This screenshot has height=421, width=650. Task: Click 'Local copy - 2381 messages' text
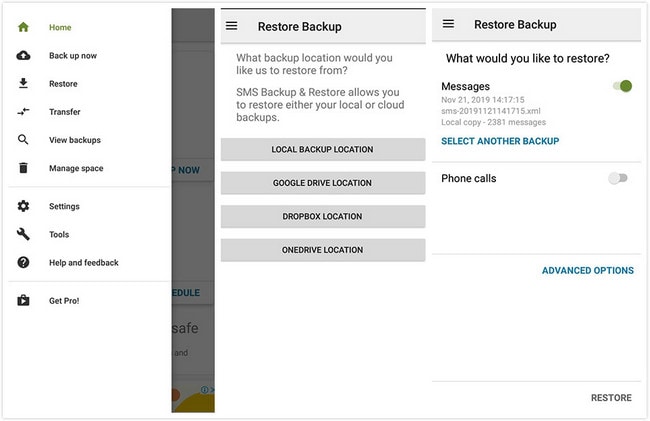click(493, 122)
